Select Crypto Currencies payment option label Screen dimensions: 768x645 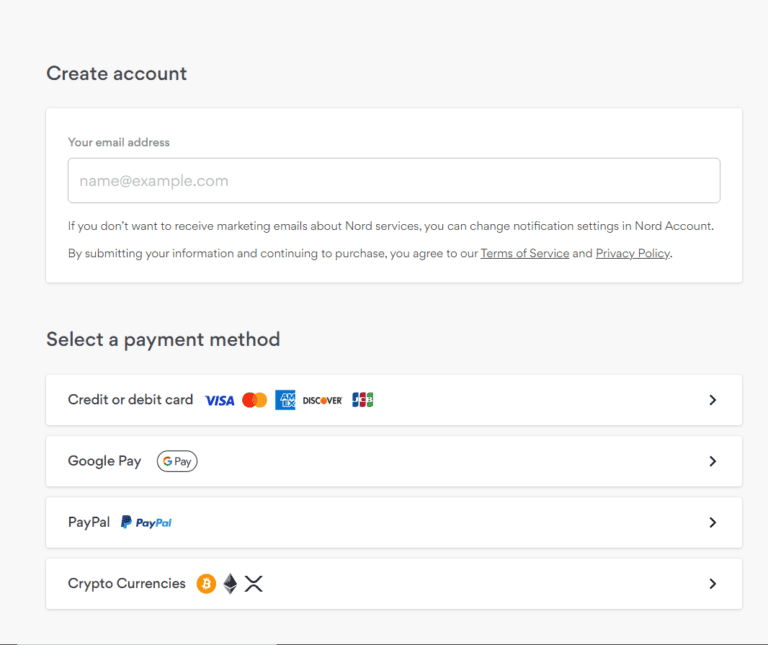pos(127,584)
